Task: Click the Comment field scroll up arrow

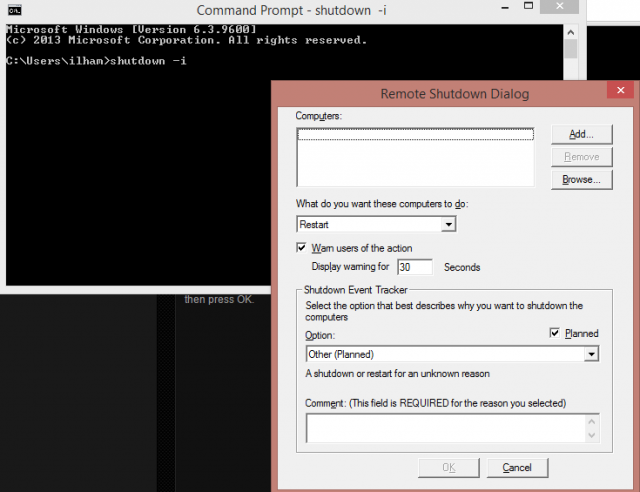Action: (592, 421)
